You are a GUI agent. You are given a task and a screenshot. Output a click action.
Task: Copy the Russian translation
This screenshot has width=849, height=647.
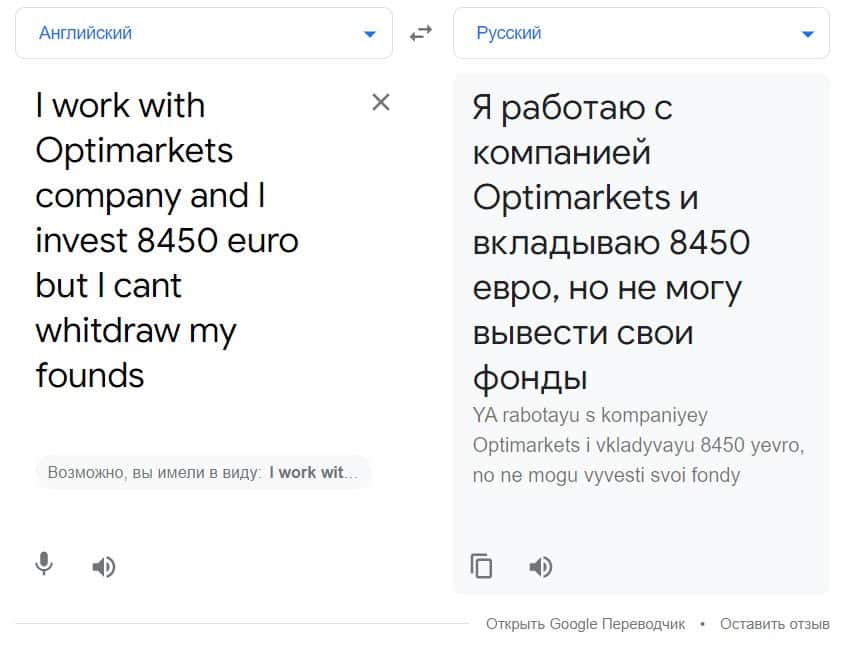(x=482, y=567)
